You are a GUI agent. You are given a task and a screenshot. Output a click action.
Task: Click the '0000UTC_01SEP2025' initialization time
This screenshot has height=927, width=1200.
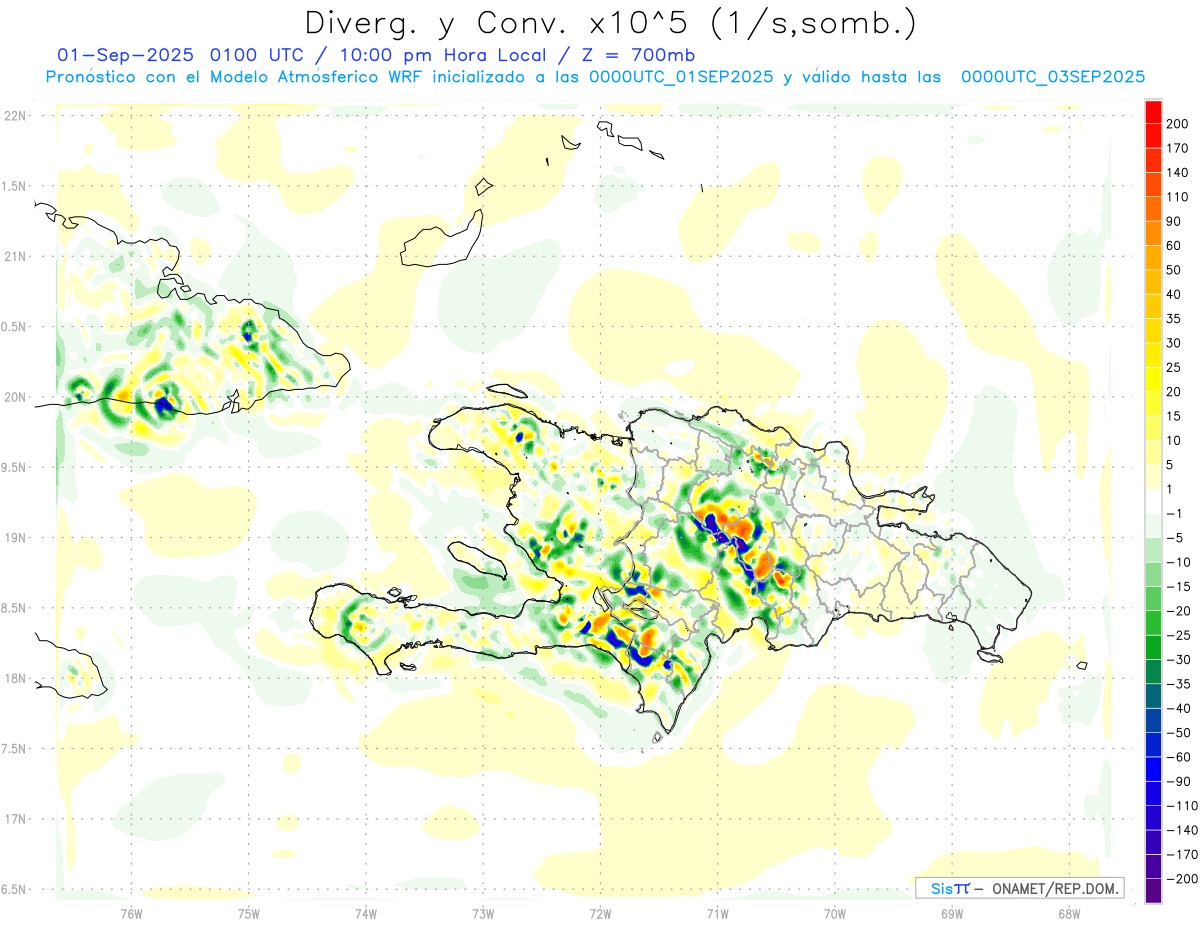(x=681, y=77)
